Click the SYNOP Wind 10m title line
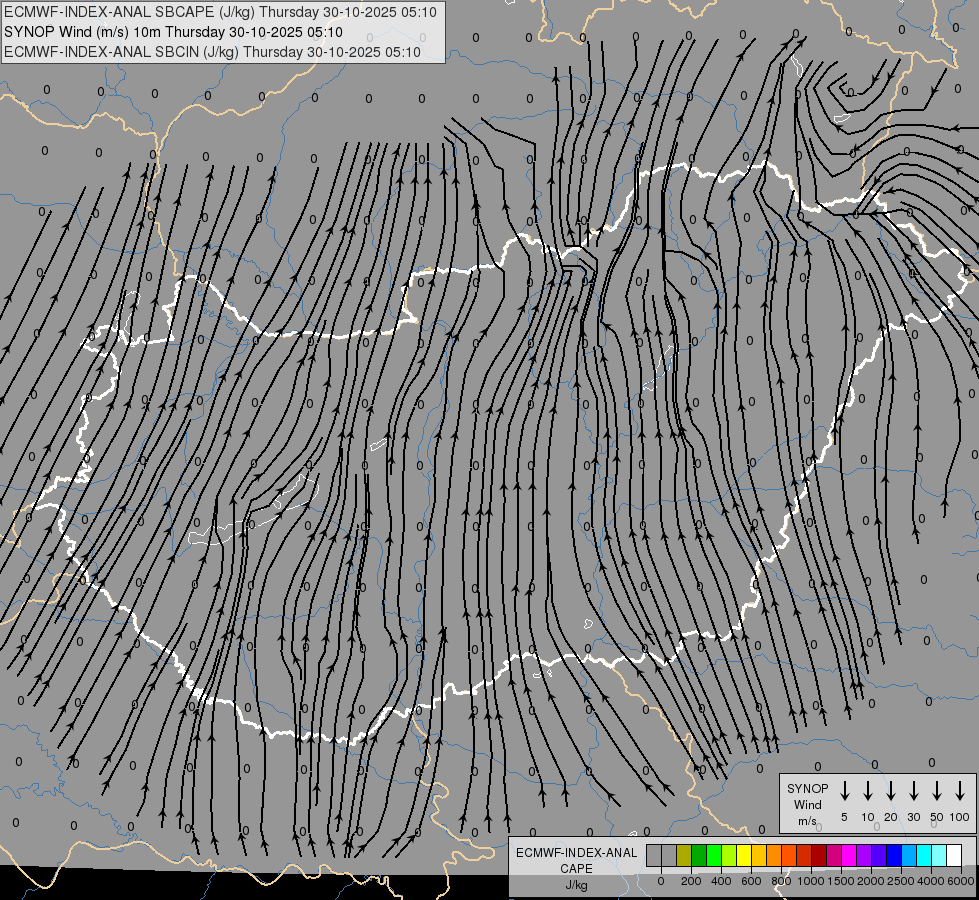Image resolution: width=979 pixels, height=900 pixels. pyautogui.click(x=173, y=32)
